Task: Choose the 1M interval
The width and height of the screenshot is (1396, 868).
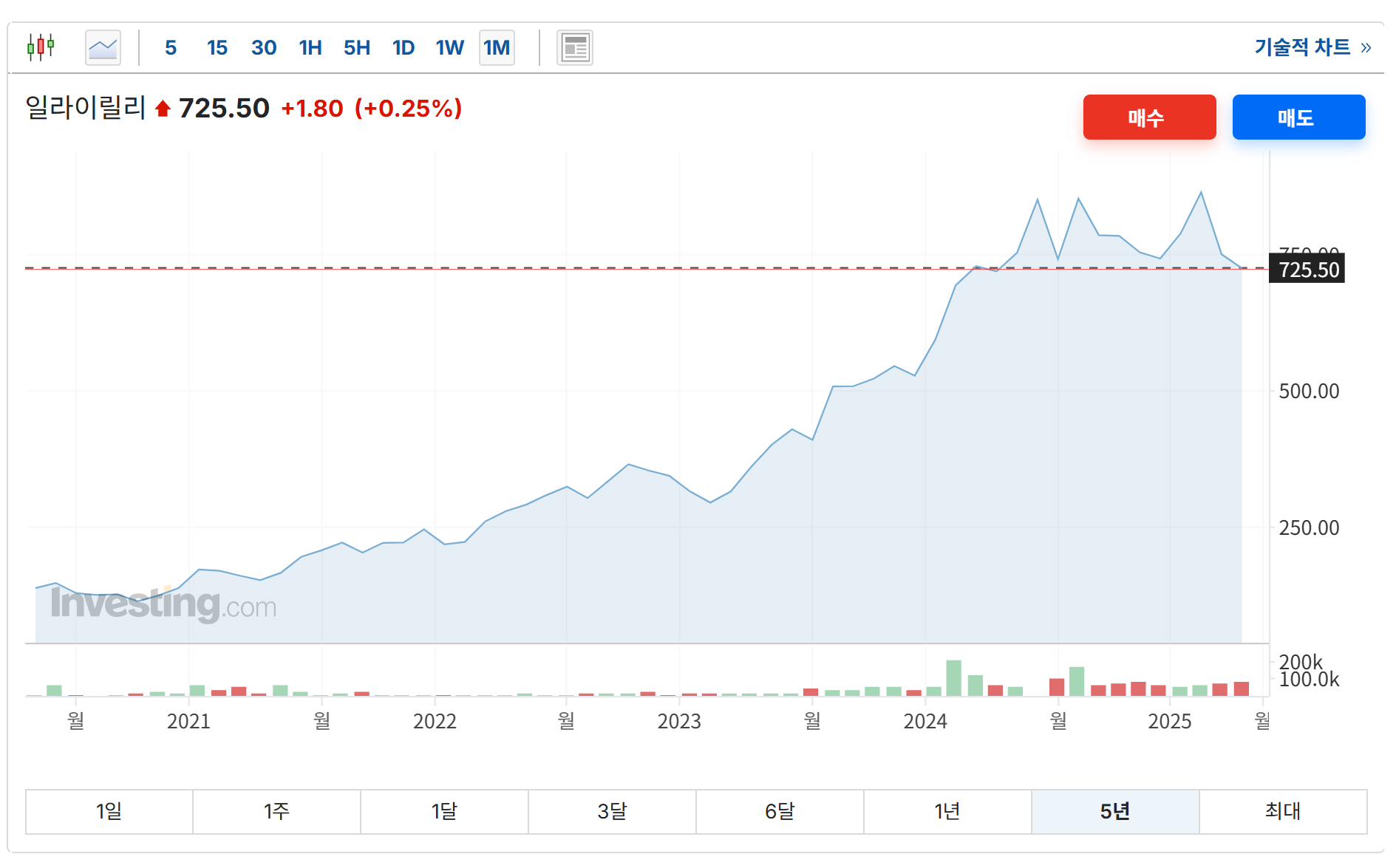Action: 497,48
